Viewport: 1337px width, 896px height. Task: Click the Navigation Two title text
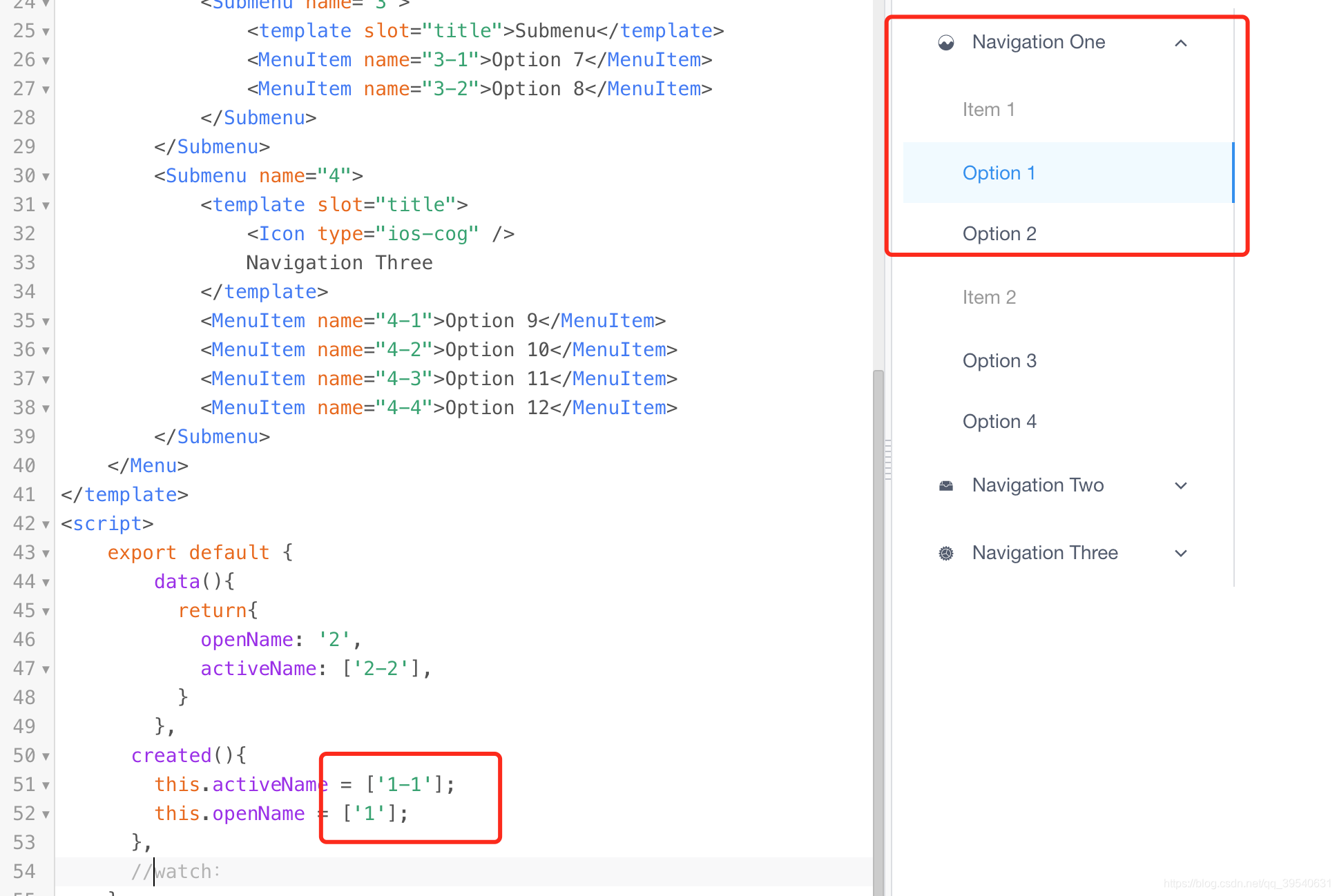(1037, 485)
